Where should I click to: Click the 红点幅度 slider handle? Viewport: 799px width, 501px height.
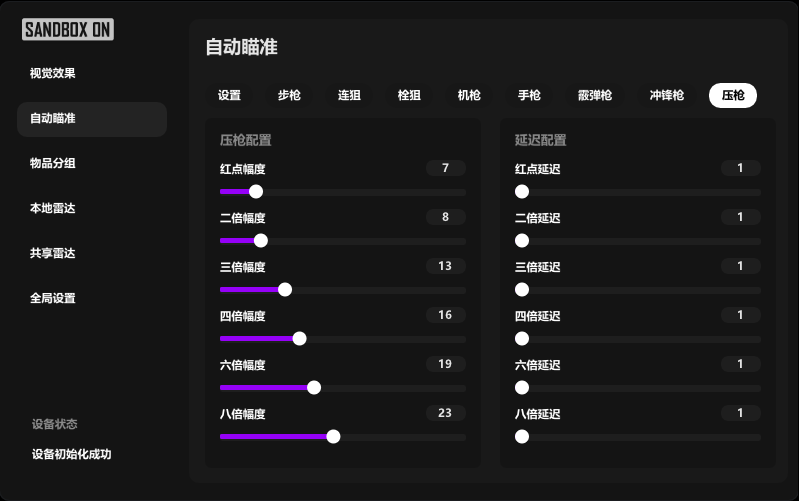256,192
